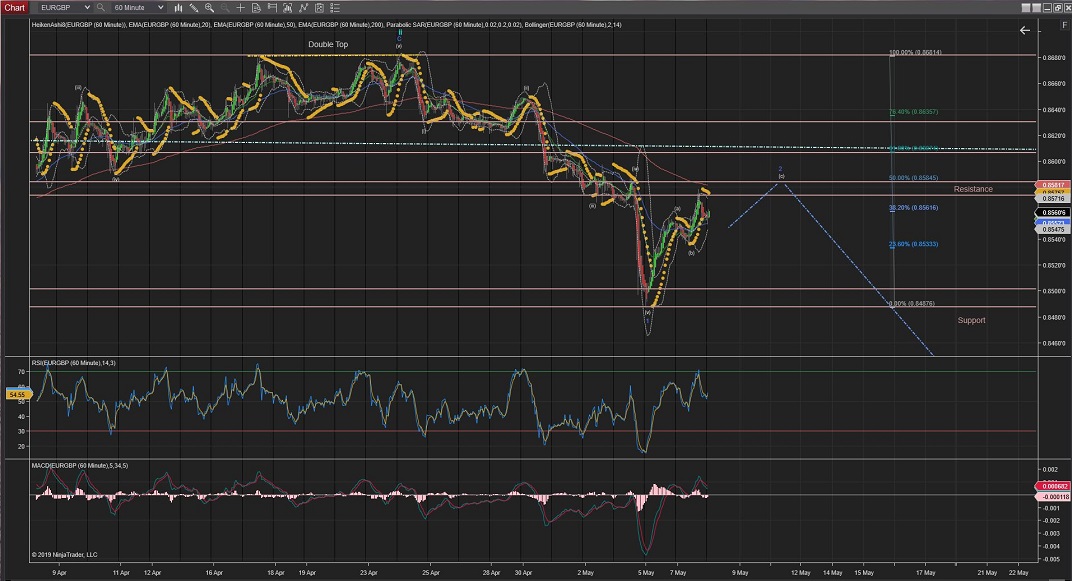The height and width of the screenshot is (581, 1072).
Task: Open the bar type chart style icon
Action: pos(179,7)
